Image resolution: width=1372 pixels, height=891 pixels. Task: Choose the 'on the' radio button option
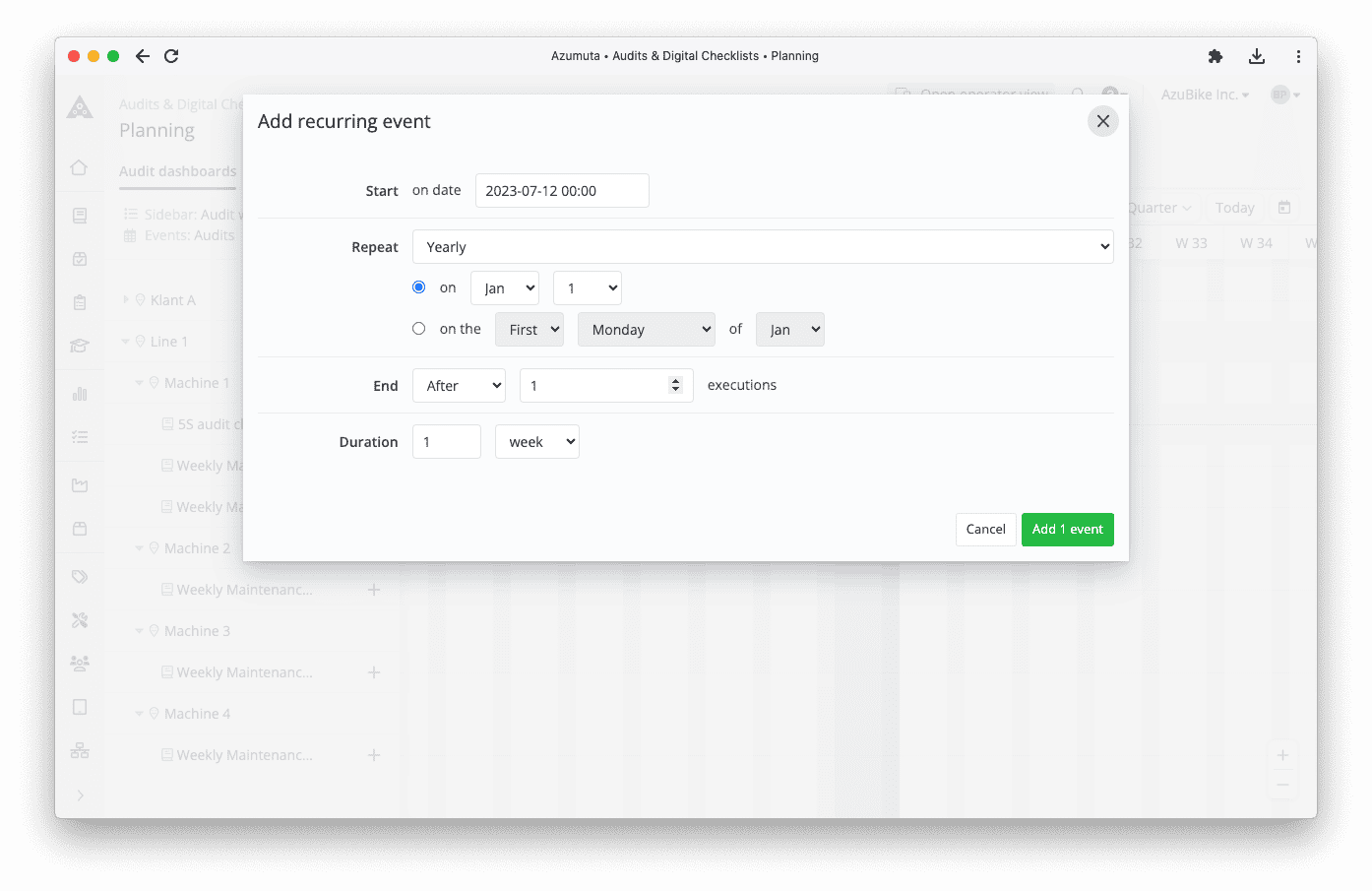[x=418, y=328]
